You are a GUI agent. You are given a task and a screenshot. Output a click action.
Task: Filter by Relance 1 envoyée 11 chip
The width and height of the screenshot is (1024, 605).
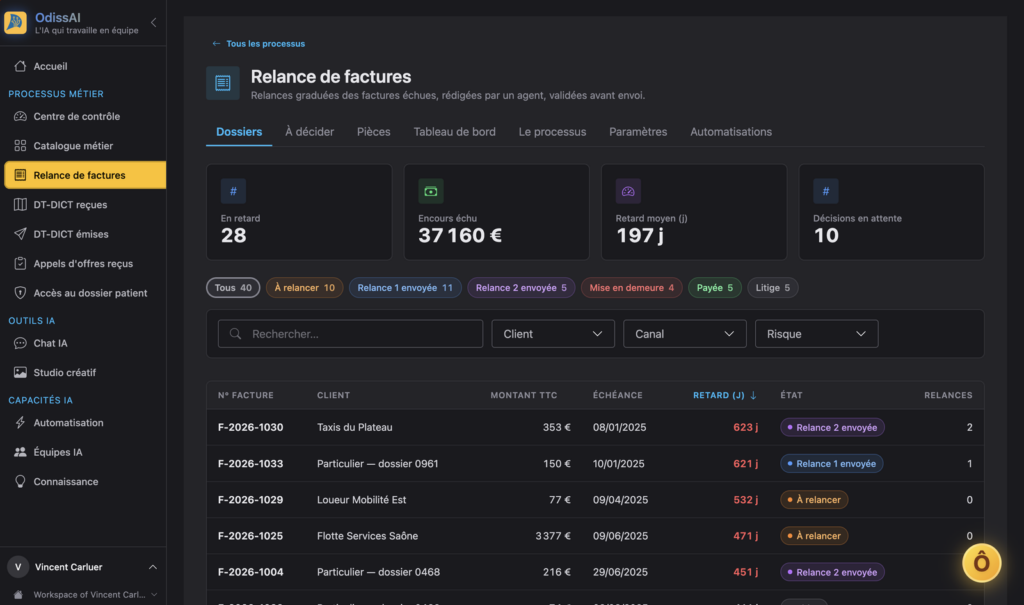[x=405, y=287]
